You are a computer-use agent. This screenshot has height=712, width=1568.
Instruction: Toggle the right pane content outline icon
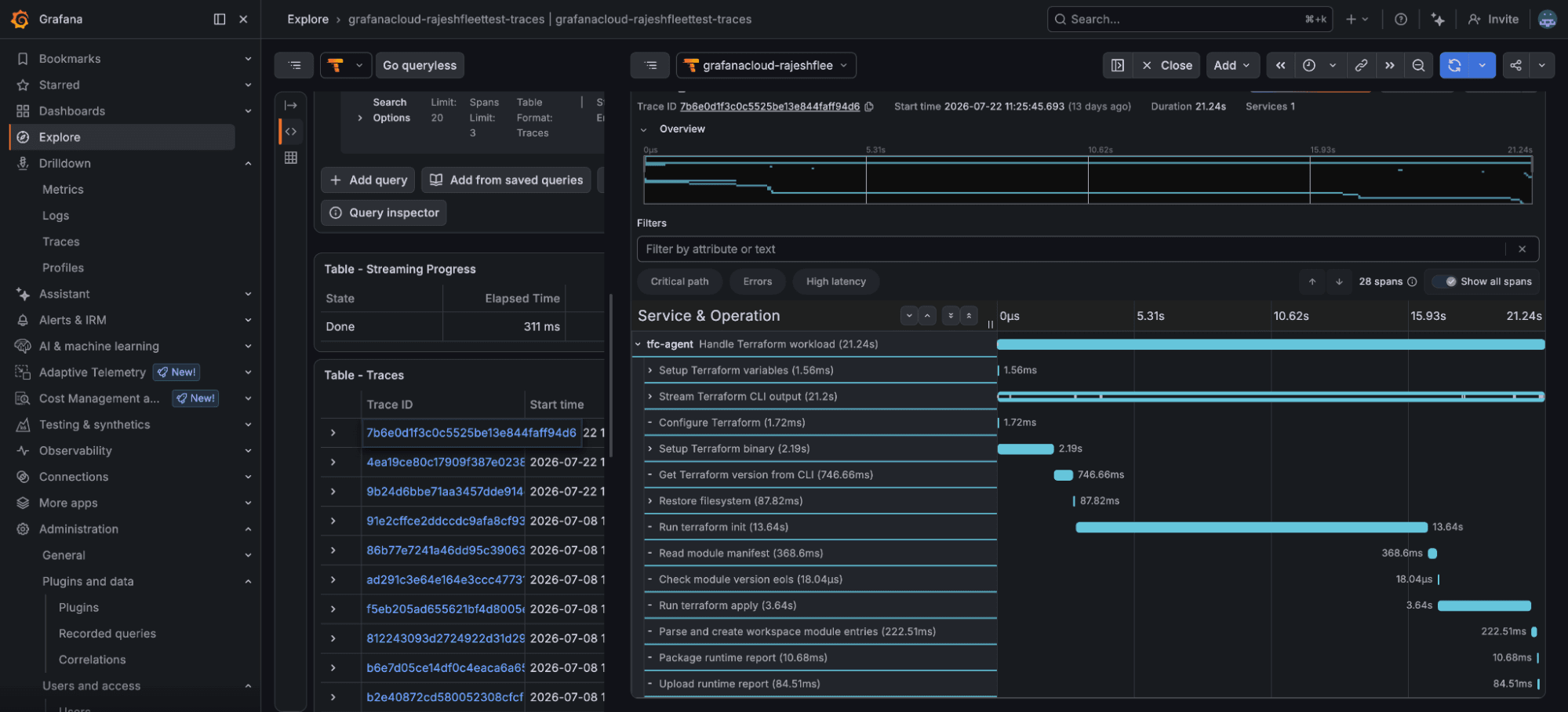coord(650,66)
